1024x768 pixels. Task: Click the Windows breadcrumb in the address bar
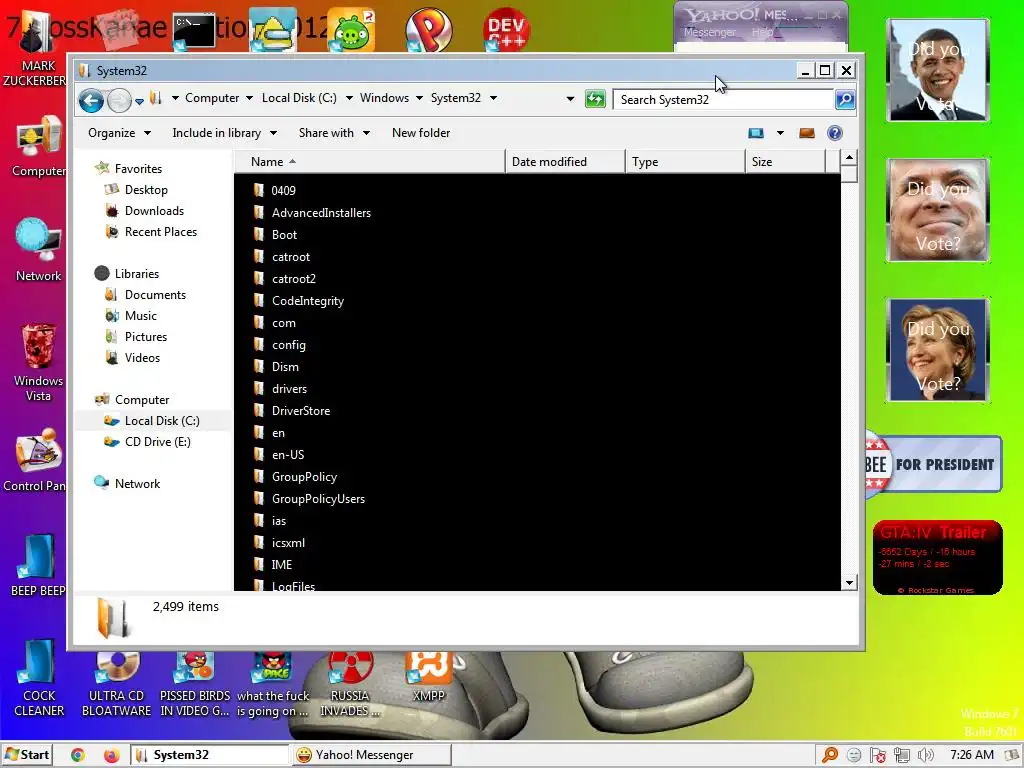(x=384, y=98)
